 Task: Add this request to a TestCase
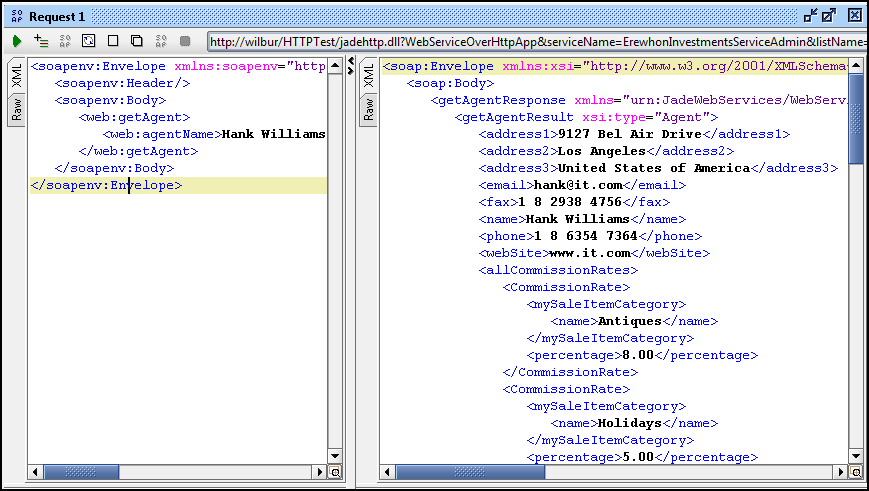click(41, 40)
